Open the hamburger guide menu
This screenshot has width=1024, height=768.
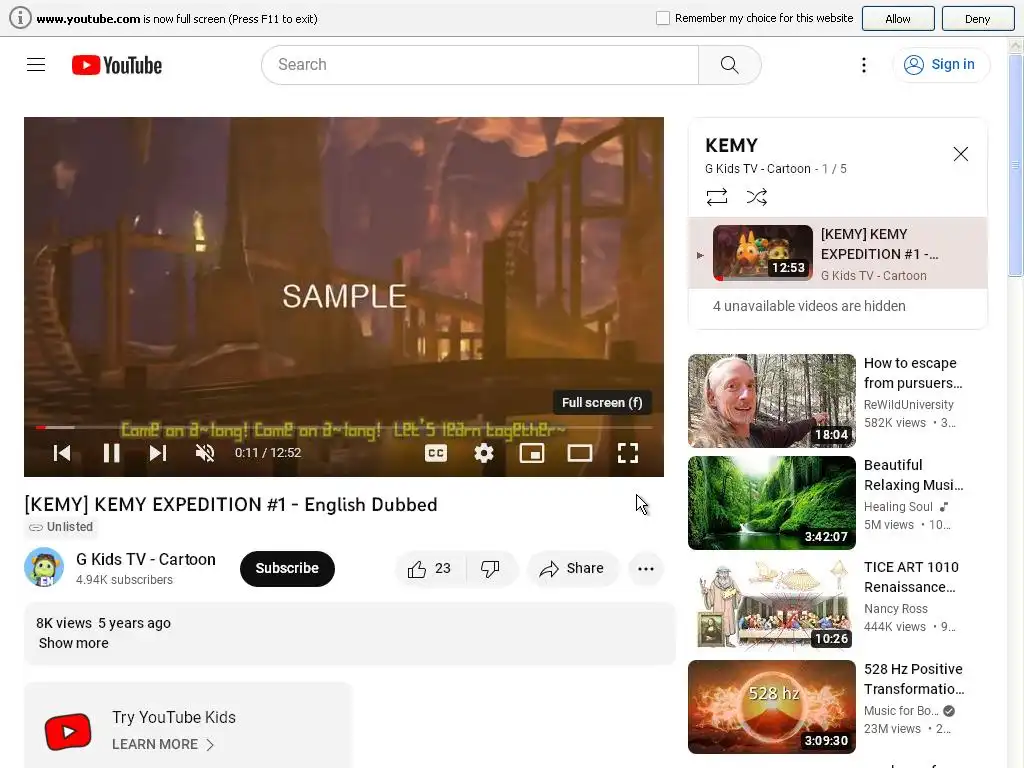(36, 65)
